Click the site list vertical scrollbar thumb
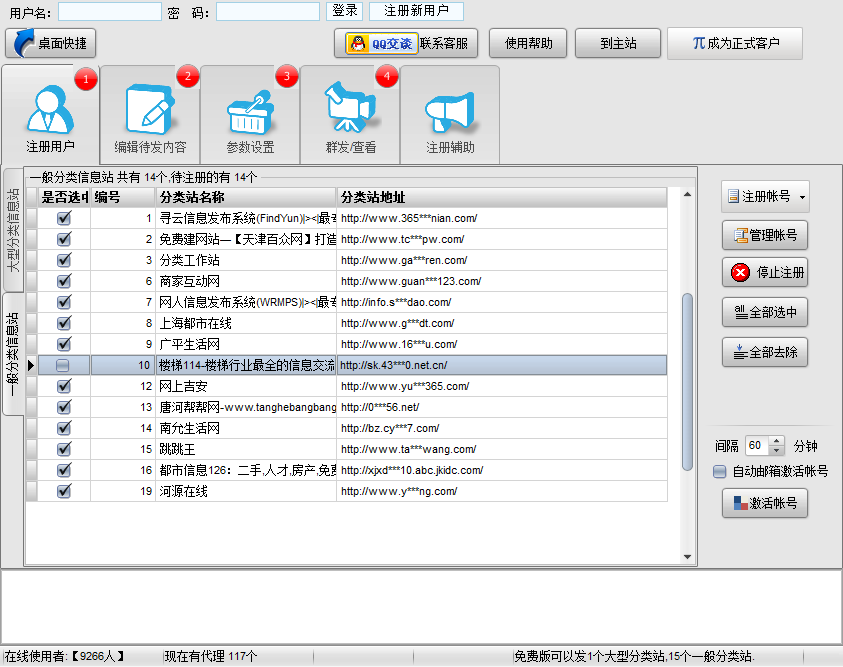 (x=687, y=382)
